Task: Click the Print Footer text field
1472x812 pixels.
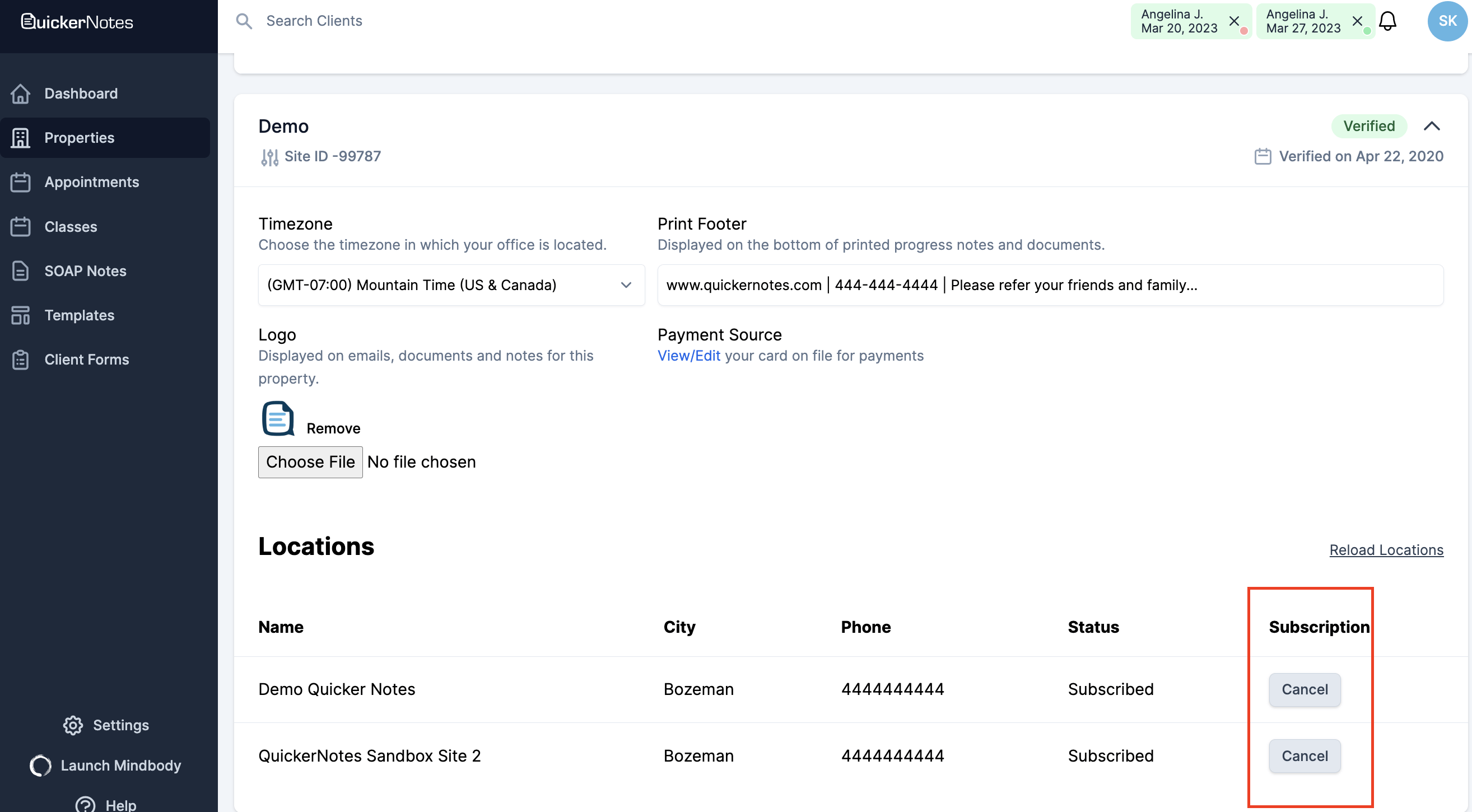Action: [1050, 285]
